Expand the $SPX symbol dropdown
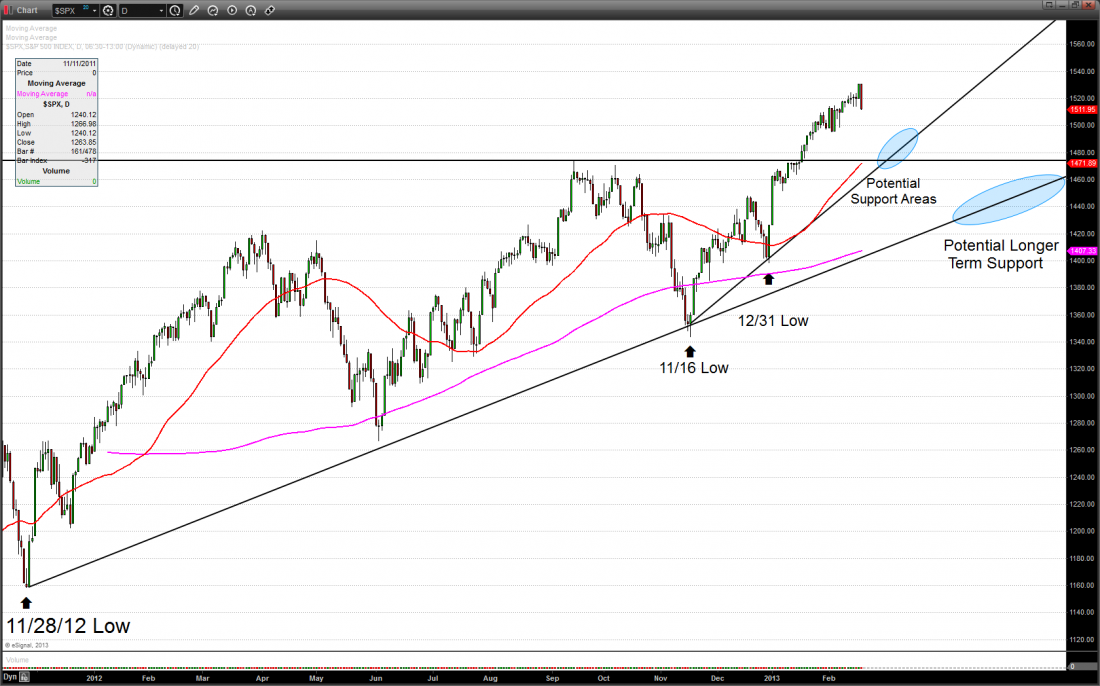 click(94, 10)
